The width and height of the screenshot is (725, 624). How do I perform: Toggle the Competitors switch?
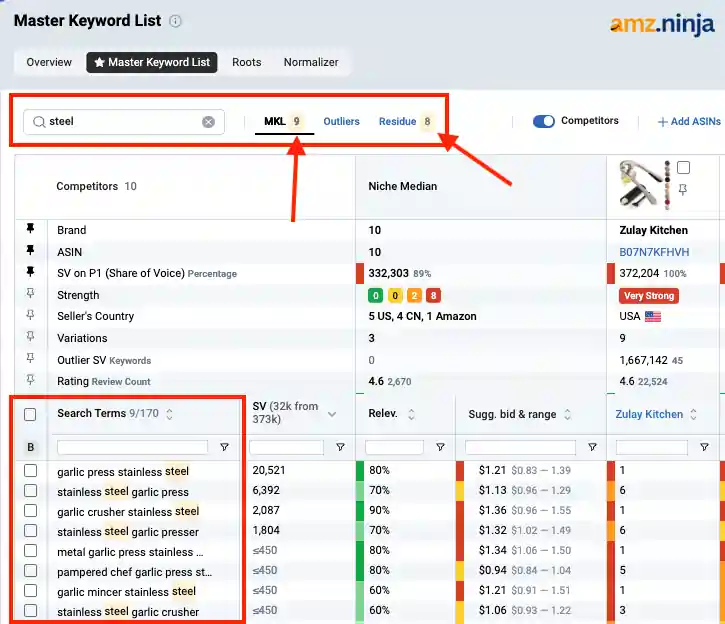point(543,122)
